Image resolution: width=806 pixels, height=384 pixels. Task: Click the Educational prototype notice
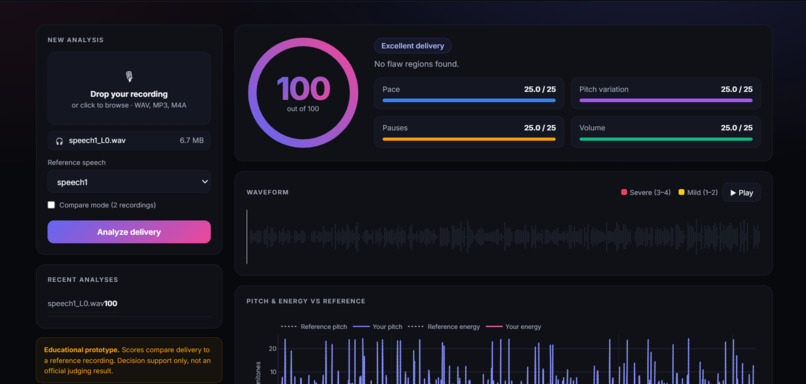(x=129, y=360)
